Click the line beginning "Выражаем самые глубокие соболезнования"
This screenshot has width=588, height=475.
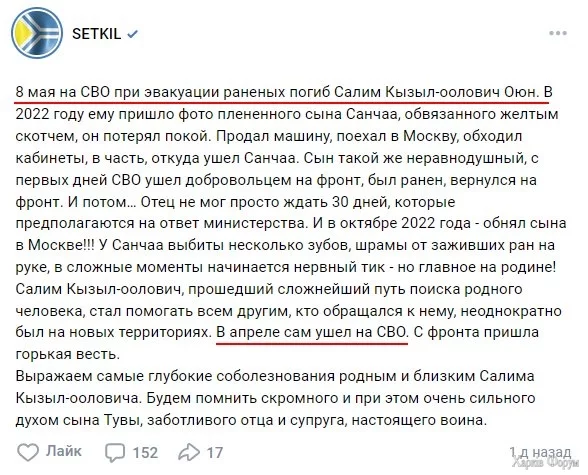coord(275,376)
